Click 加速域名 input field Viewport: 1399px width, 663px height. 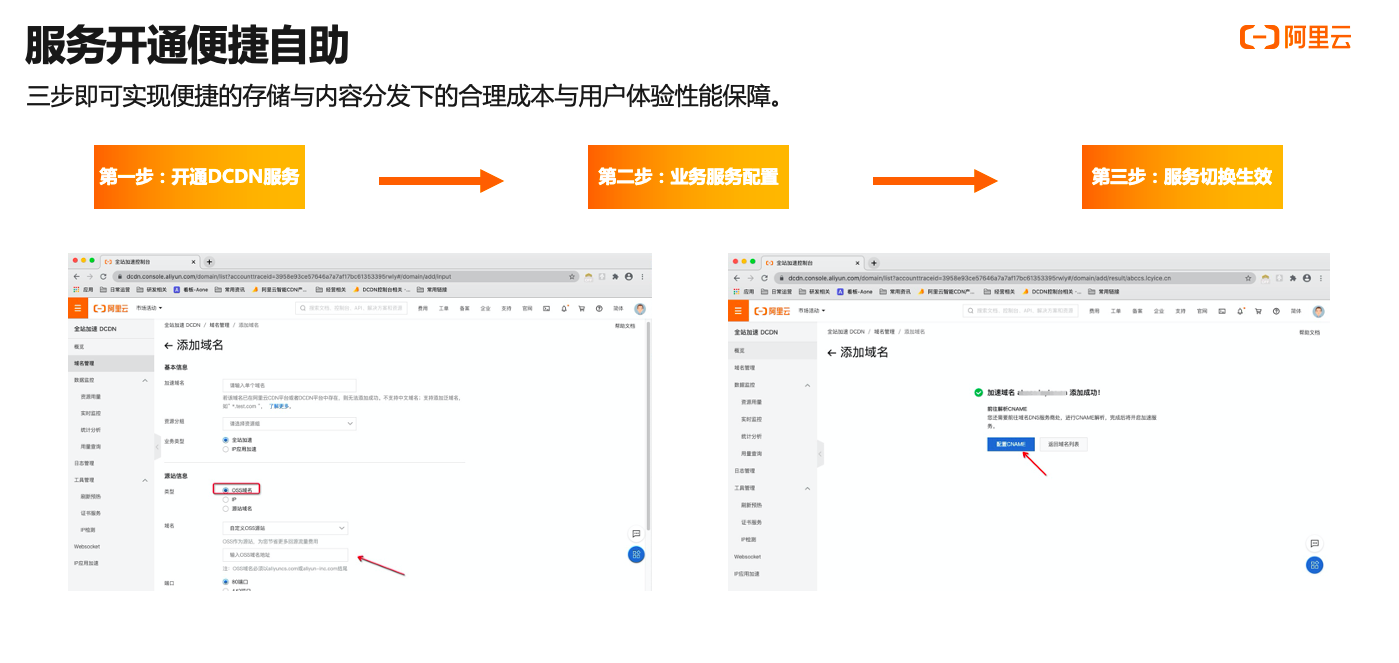(x=289, y=384)
